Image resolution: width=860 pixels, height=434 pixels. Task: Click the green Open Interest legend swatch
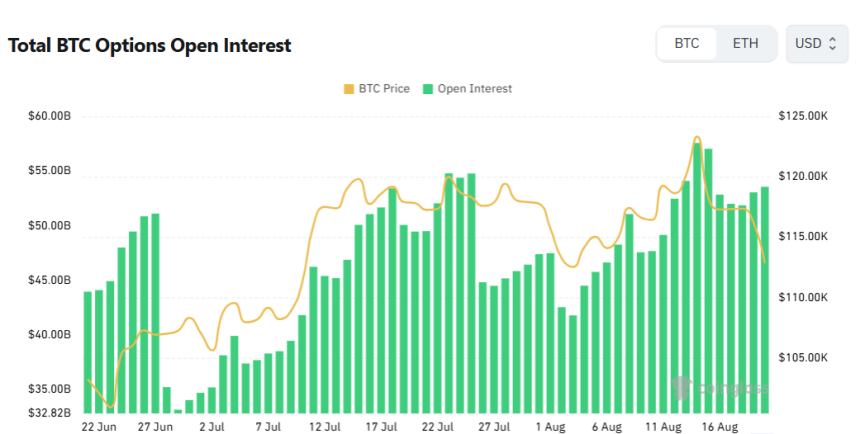tap(428, 89)
